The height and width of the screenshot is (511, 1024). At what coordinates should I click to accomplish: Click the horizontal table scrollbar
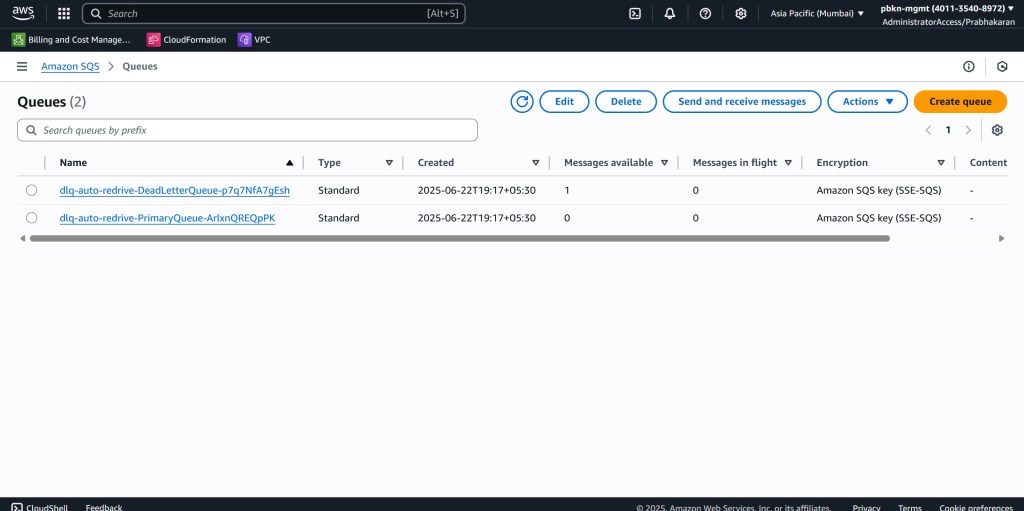[x=459, y=239]
